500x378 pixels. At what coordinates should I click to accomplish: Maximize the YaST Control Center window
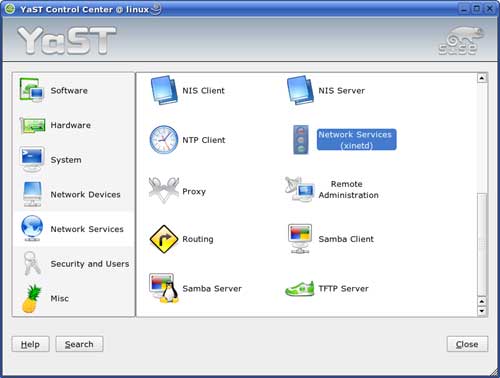[x=477, y=9]
